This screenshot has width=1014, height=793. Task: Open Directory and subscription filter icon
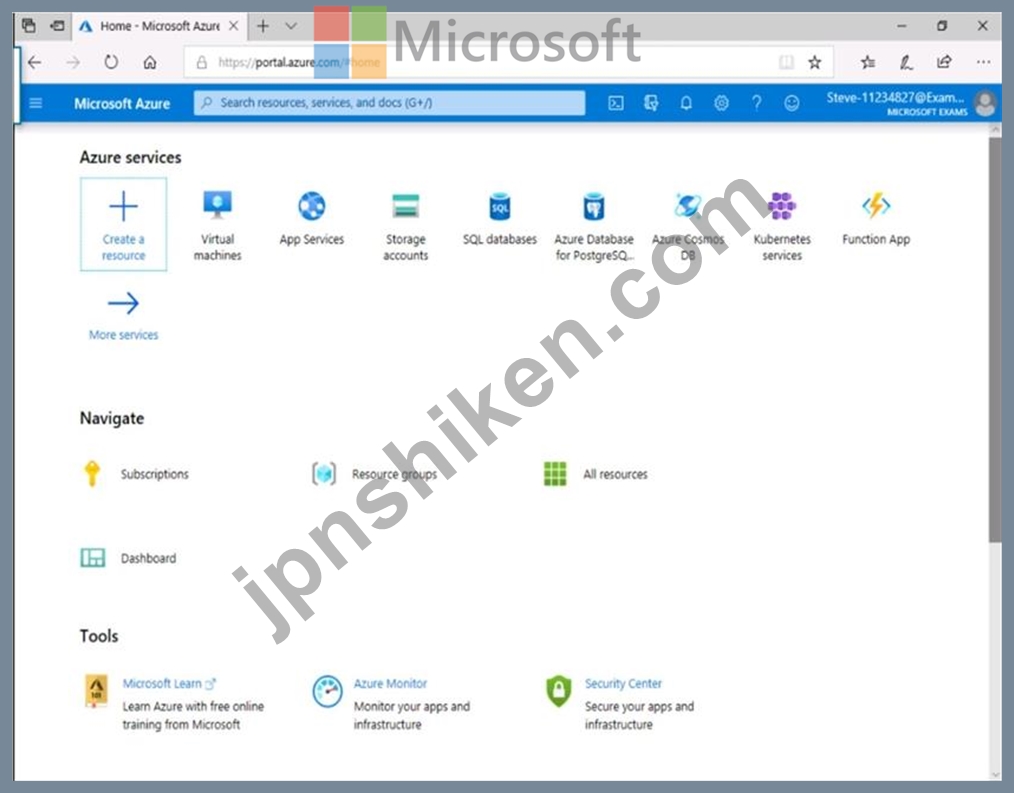651,103
